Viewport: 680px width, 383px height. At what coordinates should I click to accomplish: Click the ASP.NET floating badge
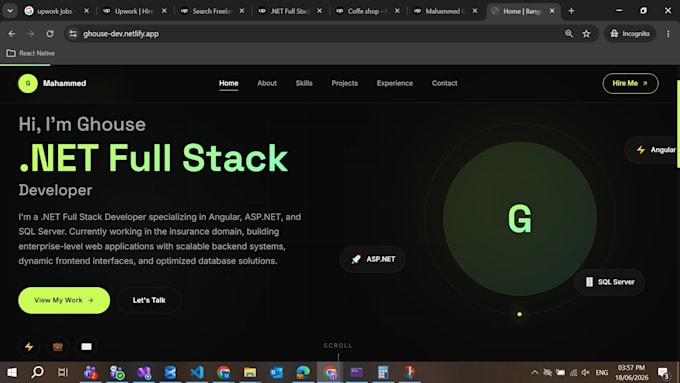pyautogui.click(x=373, y=259)
